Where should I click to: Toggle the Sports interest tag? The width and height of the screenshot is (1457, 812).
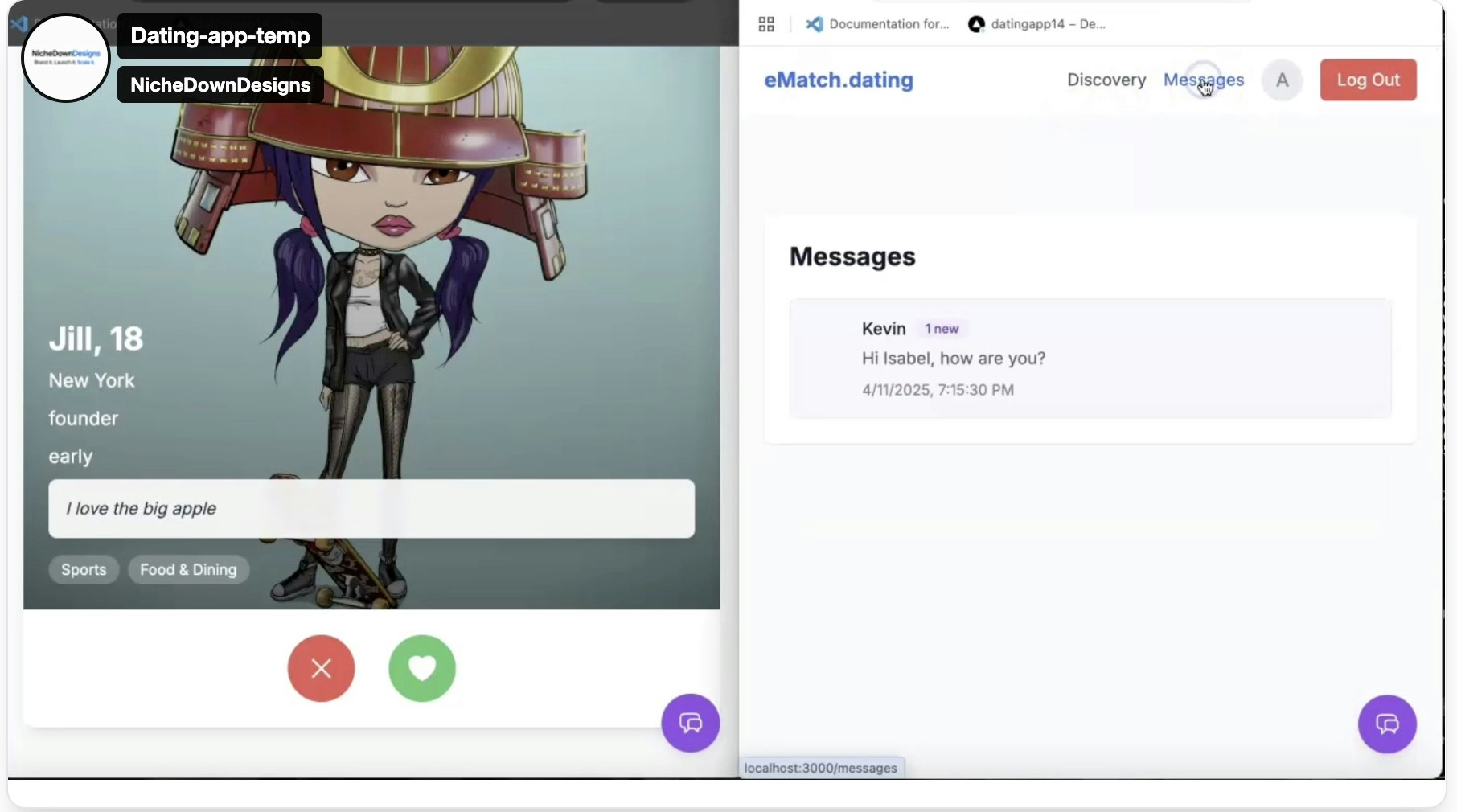coord(83,569)
